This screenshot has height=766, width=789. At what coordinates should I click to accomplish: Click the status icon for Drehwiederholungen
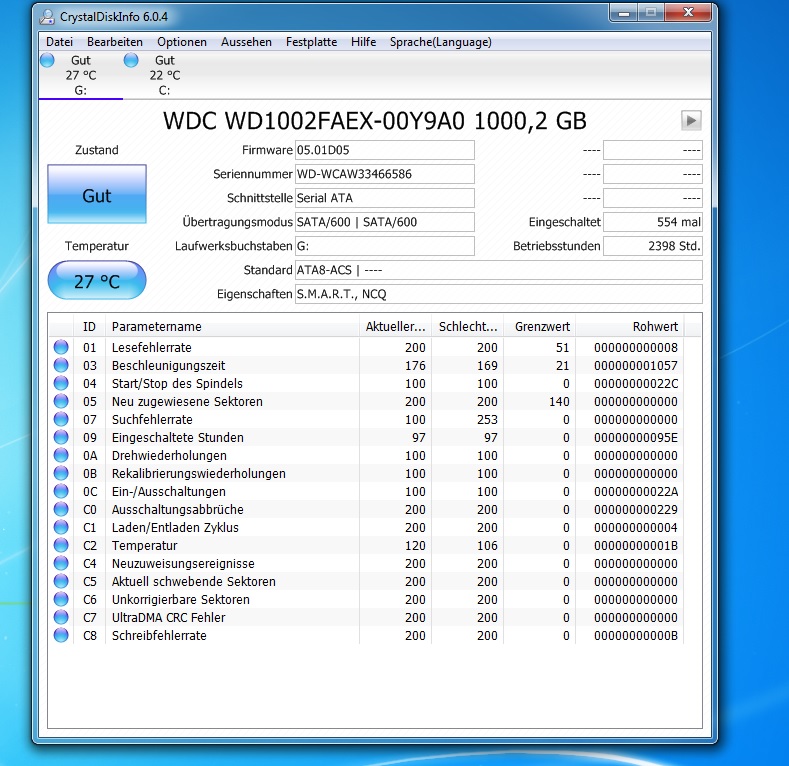point(61,455)
